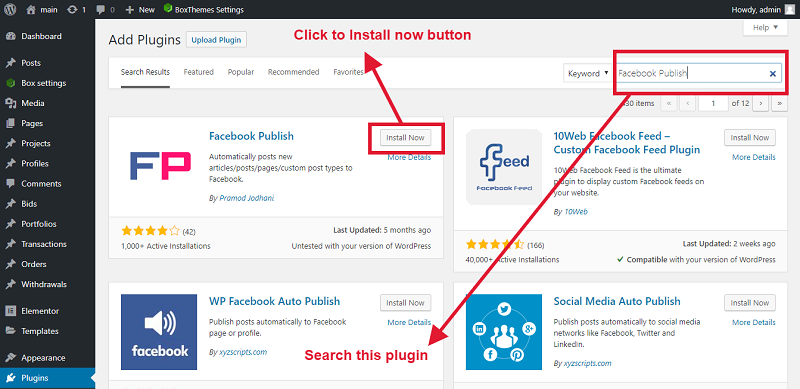This screenshot has height=389, width=800.
Task: Click the plus New item in the admin bar
Action: (140, 9)
